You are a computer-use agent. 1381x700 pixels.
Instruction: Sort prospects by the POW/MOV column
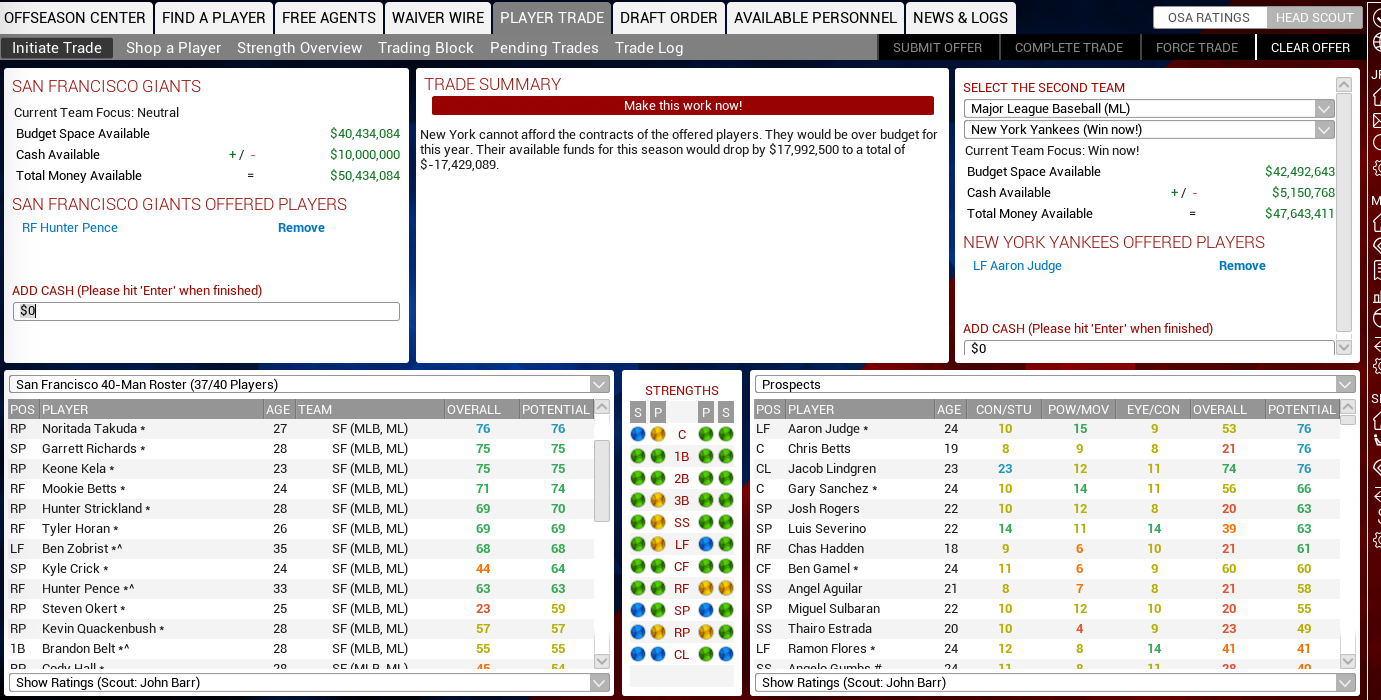pos(1079,410)
